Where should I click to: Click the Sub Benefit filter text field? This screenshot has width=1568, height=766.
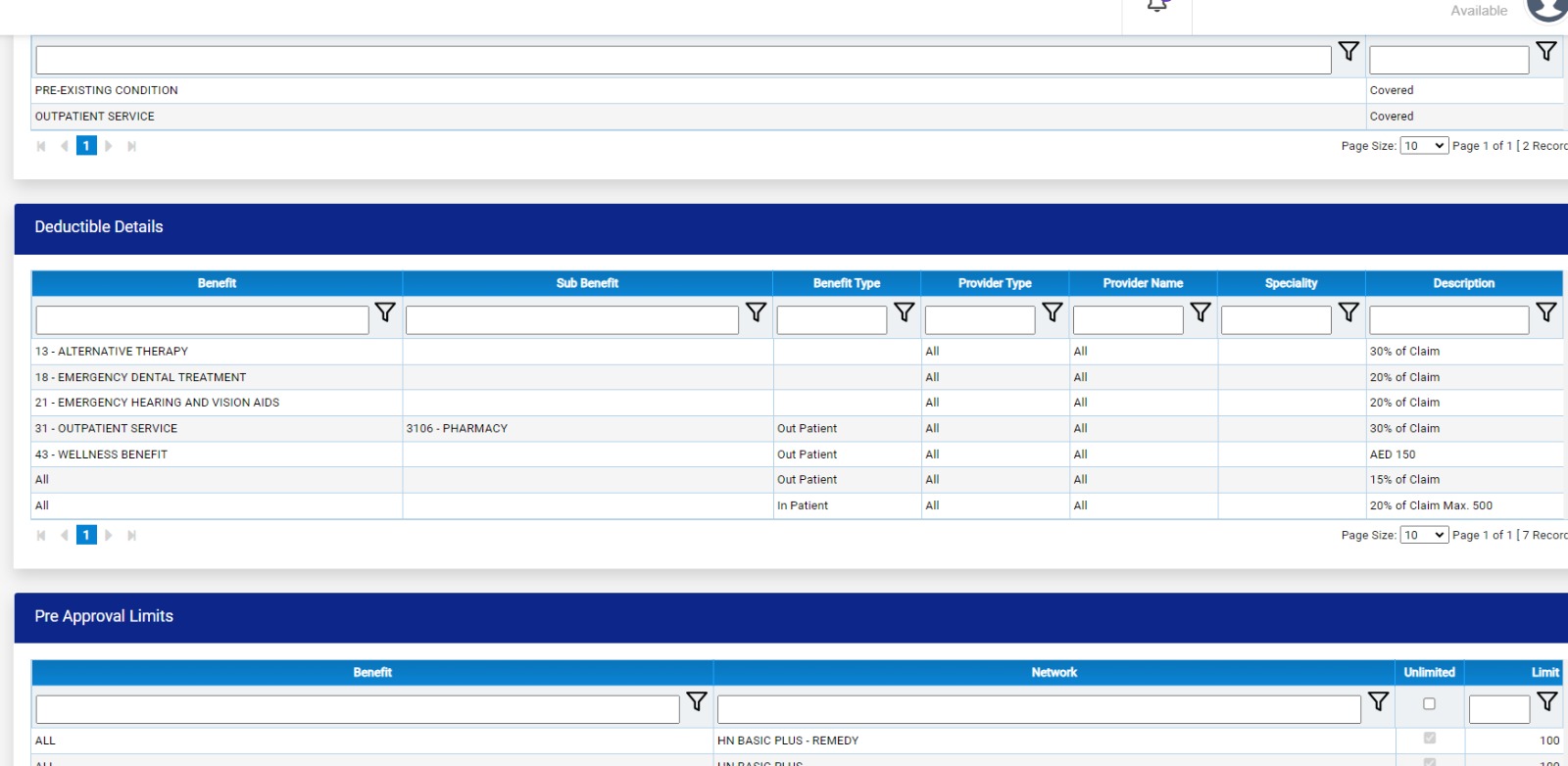pyautogui.click(x=571, y=320)
